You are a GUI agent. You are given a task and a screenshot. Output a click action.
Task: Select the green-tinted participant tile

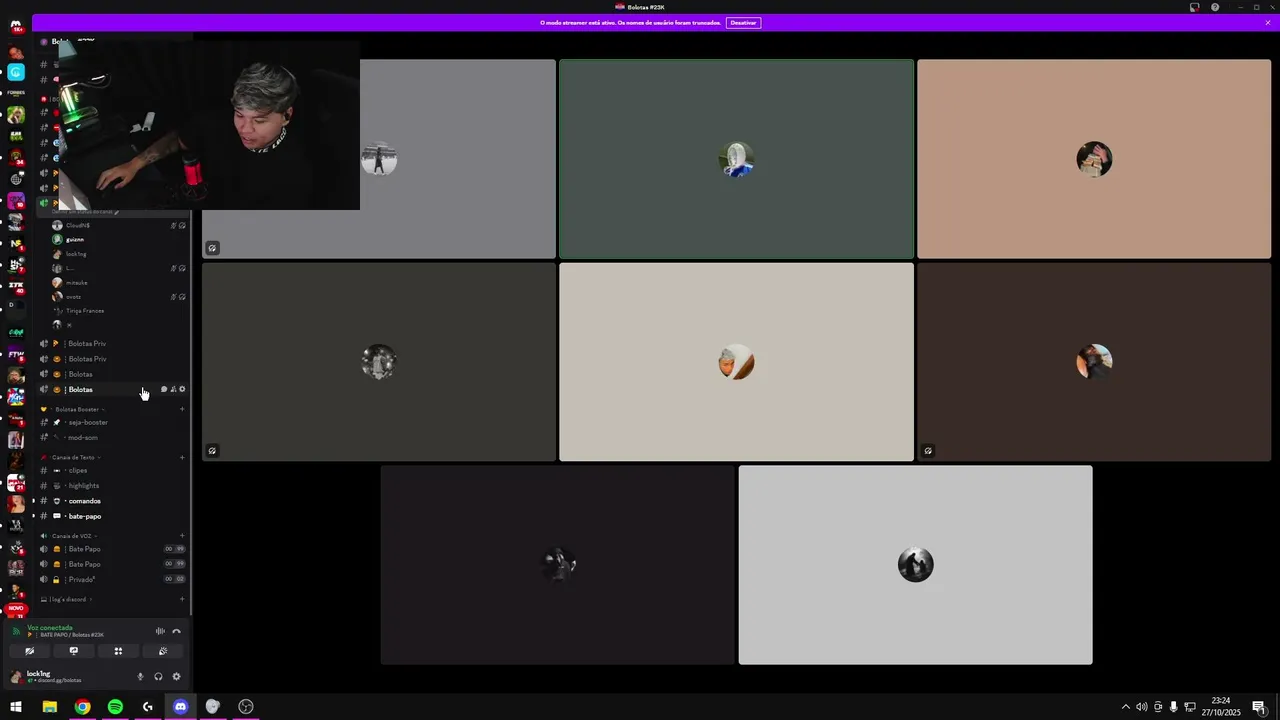coord(736,159)
